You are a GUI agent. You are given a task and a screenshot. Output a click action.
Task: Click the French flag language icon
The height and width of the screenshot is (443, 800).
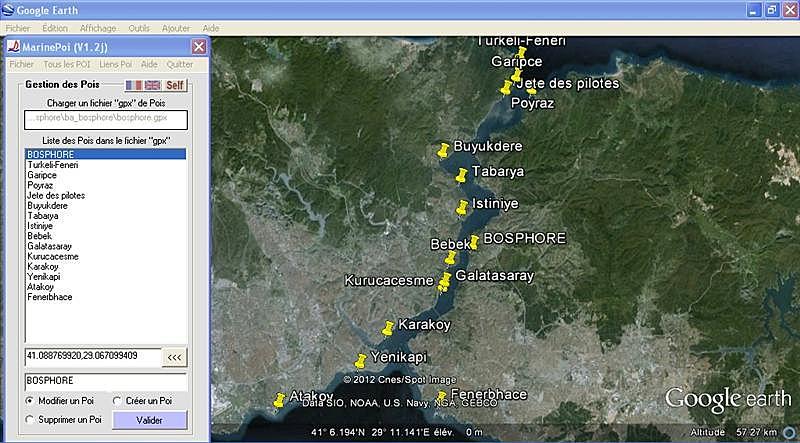134,85
